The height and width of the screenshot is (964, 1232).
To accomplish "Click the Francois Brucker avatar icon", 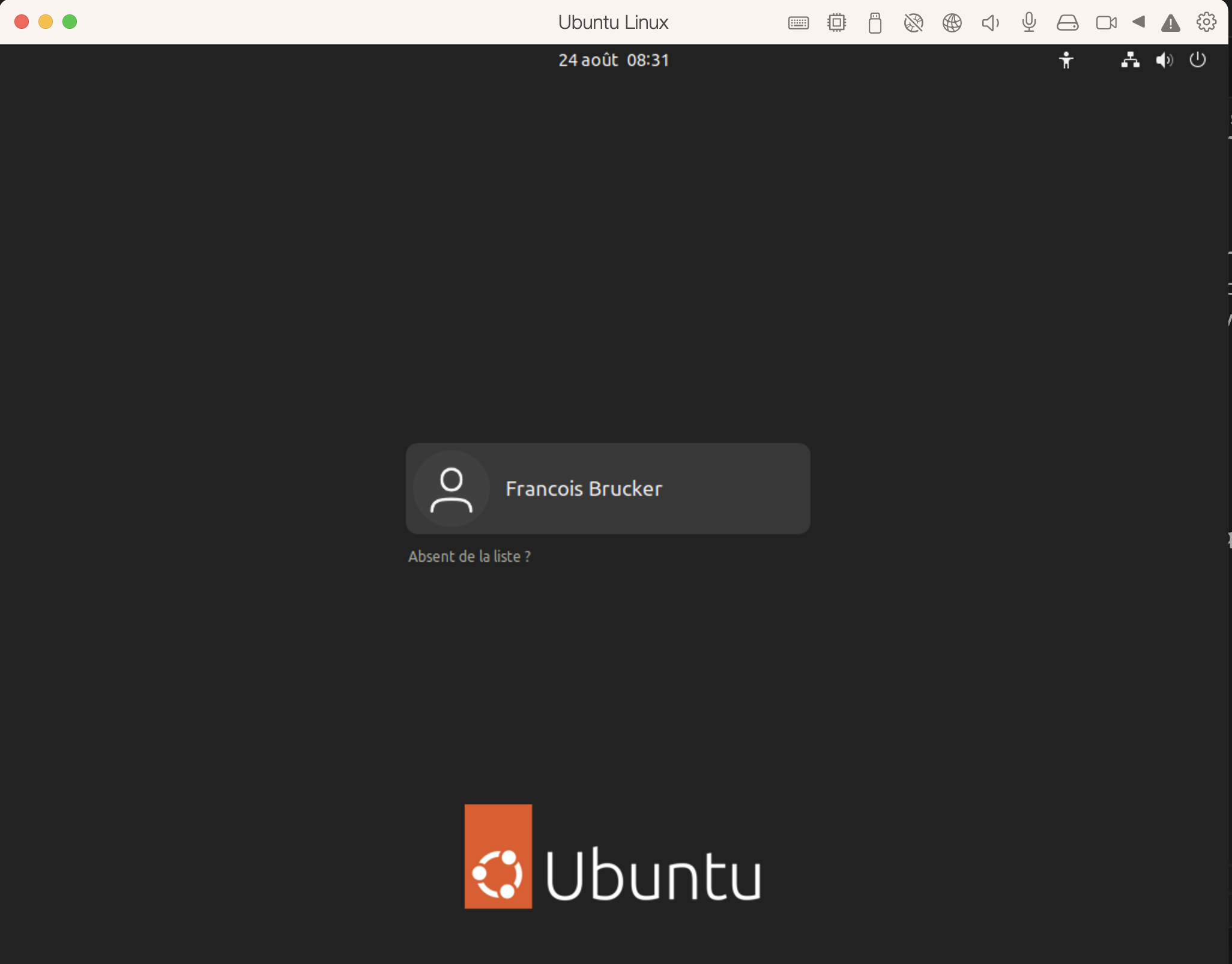I will pos(451,489).
